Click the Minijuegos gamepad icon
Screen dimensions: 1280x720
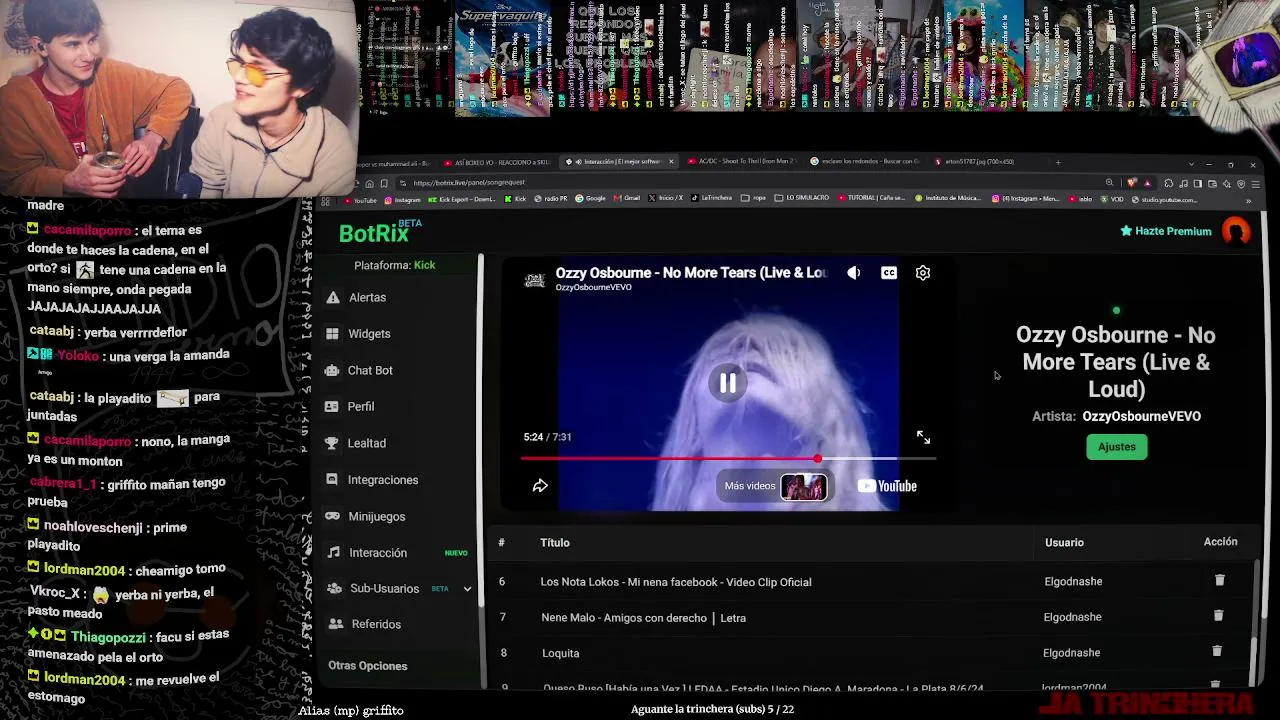click(x=333, y=516)
